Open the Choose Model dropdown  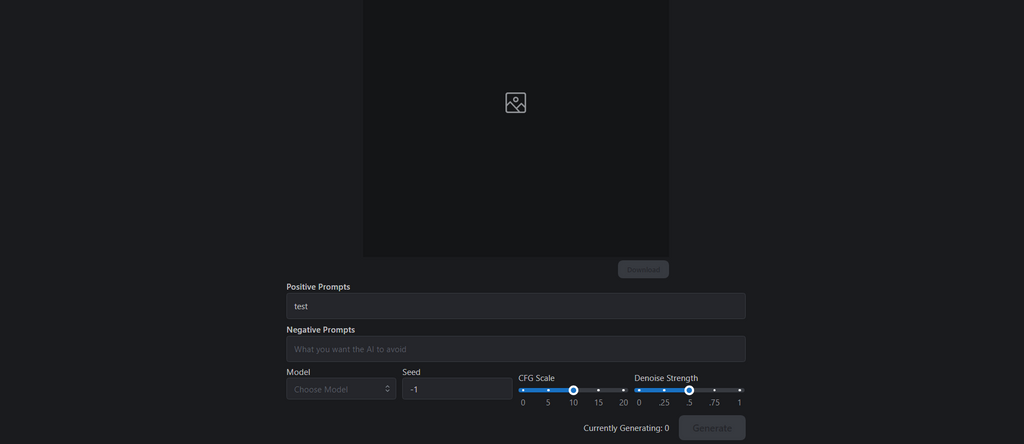coord(343,389)
